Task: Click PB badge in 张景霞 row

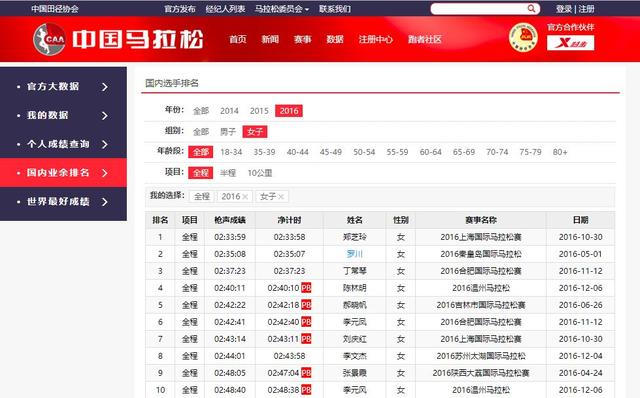Action: [x=306, y=373]
